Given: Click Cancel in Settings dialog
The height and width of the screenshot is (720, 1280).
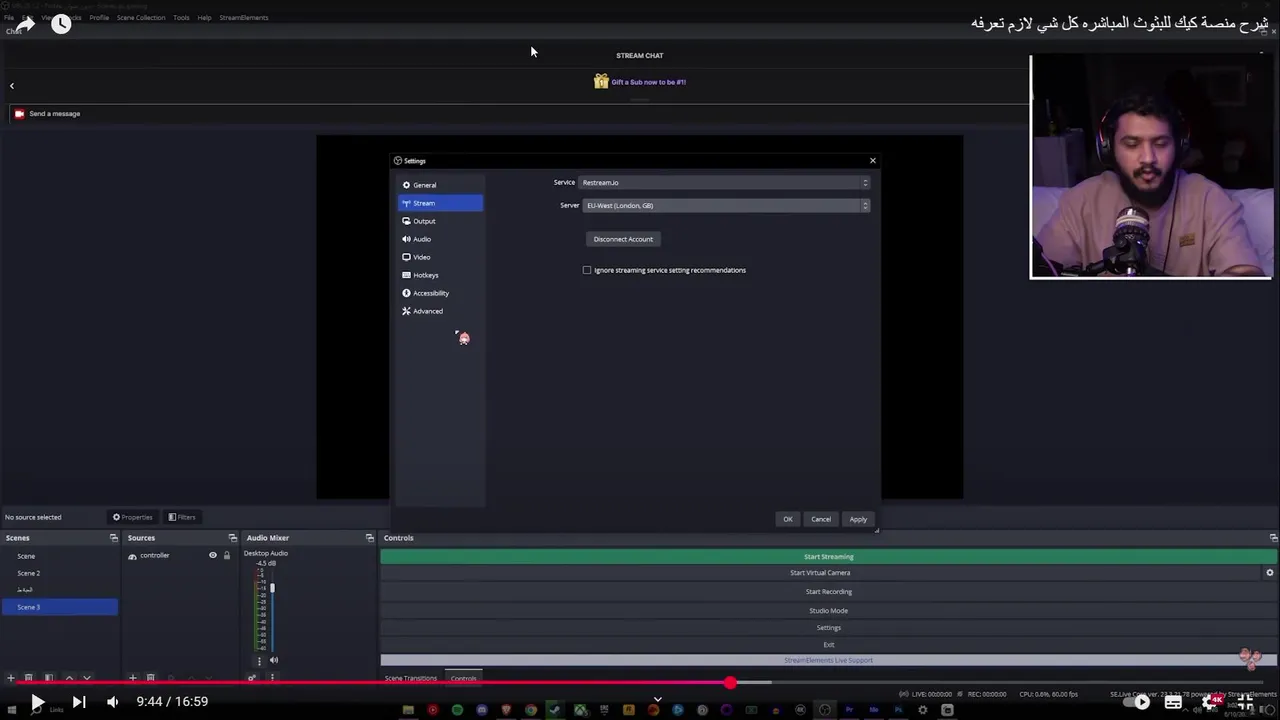Looking at the screenshot, I should (821, 519).
